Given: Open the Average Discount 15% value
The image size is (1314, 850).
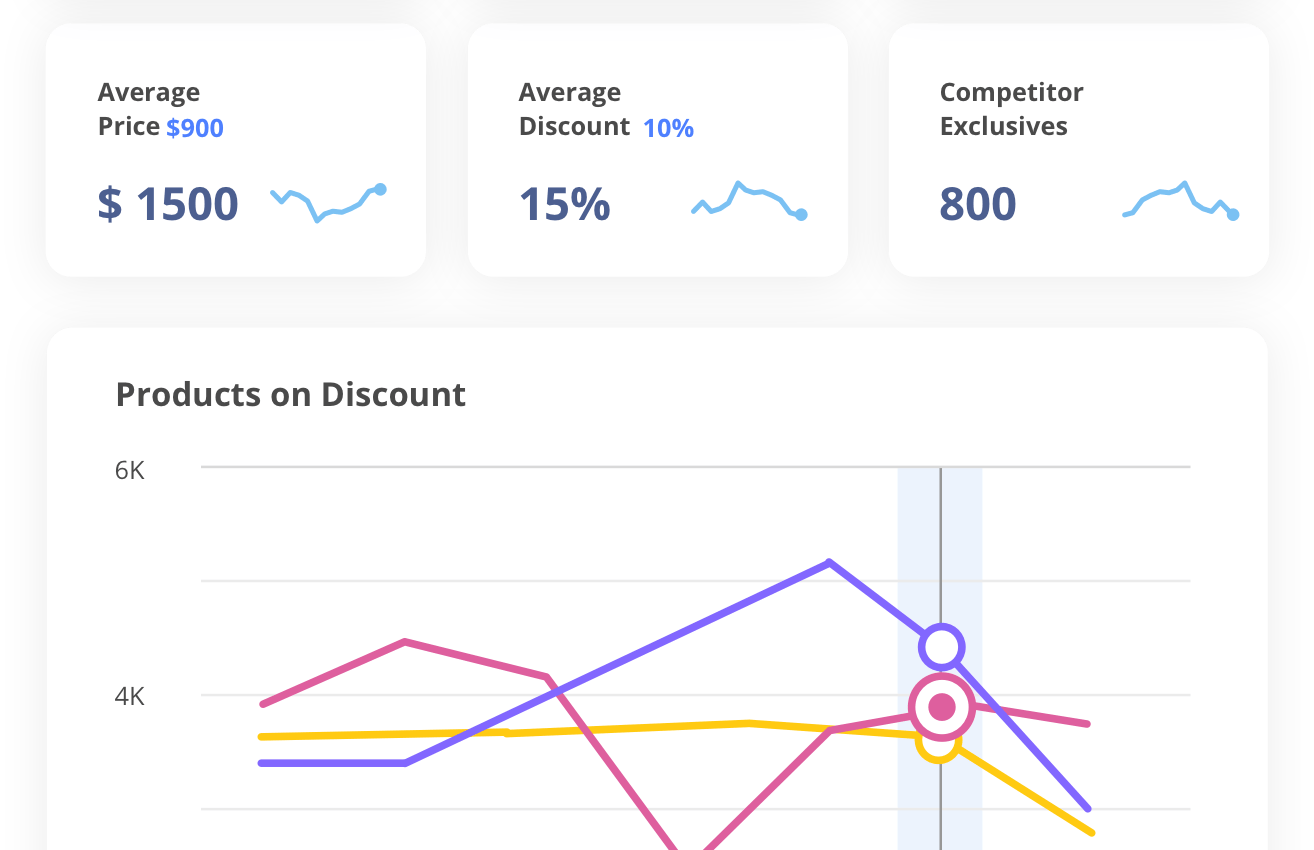Looking at the screenshot, I should click(565, 204).
